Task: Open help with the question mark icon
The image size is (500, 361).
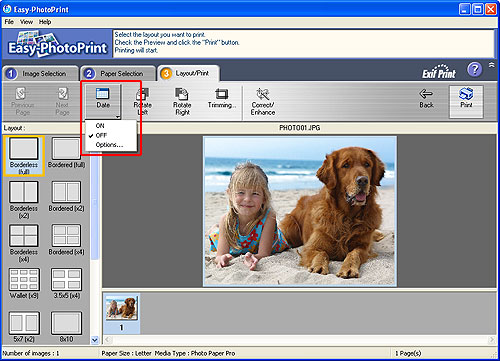Action: [x=474, y=70]
